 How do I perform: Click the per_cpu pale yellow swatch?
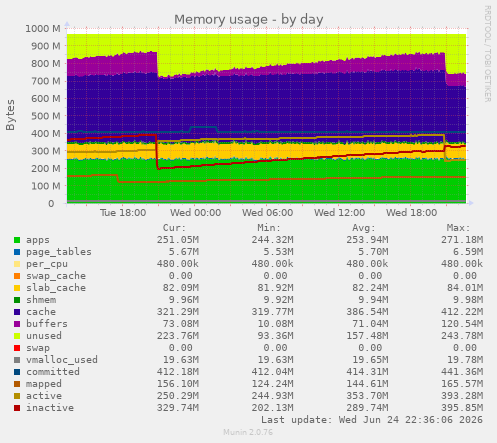pos(17,264)
